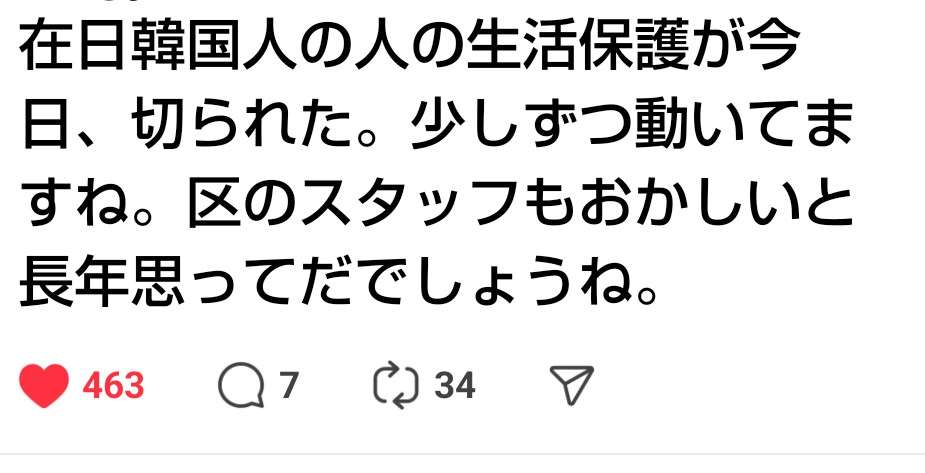The image size is (925, 473).
Task: Click the line starting すね。区のスタッフ
Action: tap(439, 206)
